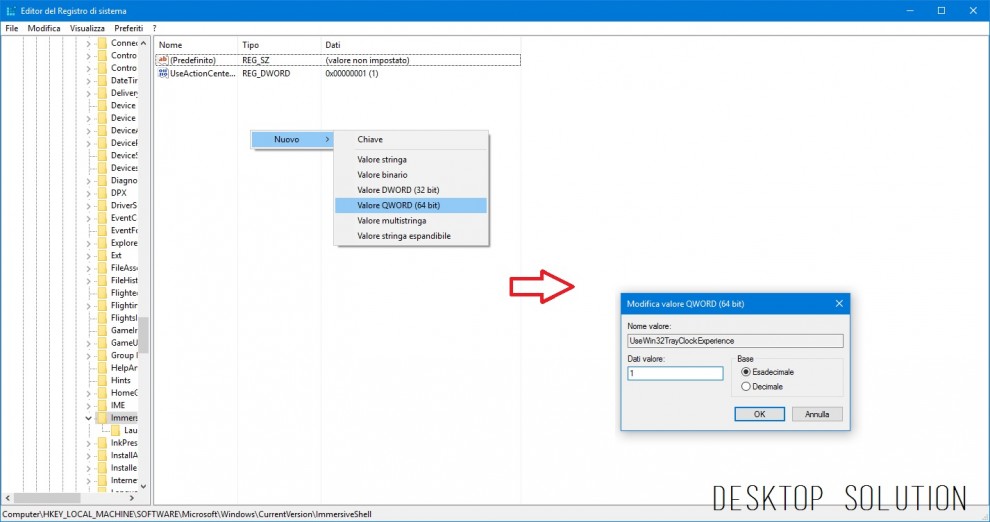The image size is (990, 522).
Task: Click the folder icon of the Flighte key
Action: (x=102, y=293)
